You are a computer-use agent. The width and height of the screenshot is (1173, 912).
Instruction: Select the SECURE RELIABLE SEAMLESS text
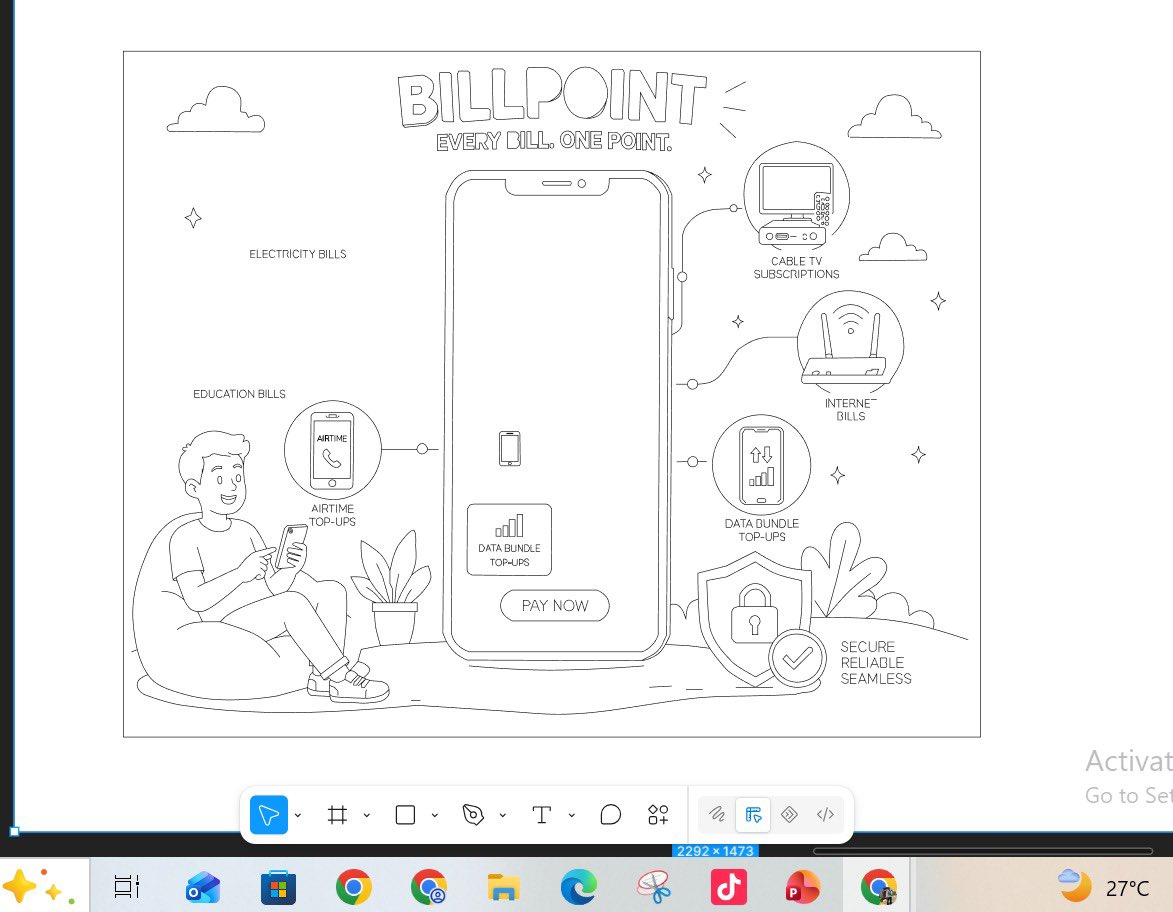tap(875, 663)
